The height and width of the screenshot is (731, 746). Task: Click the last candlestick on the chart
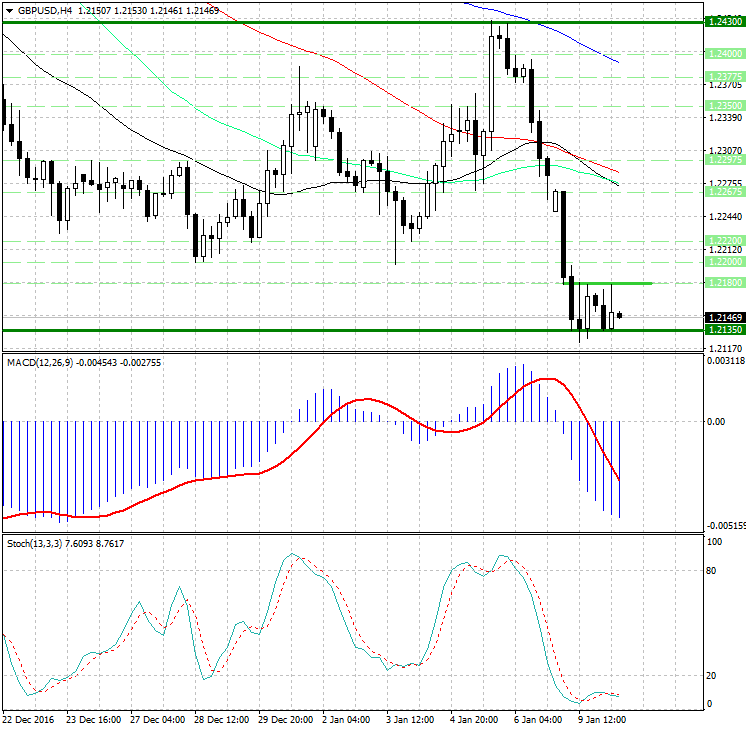click(x=620, y=316)
